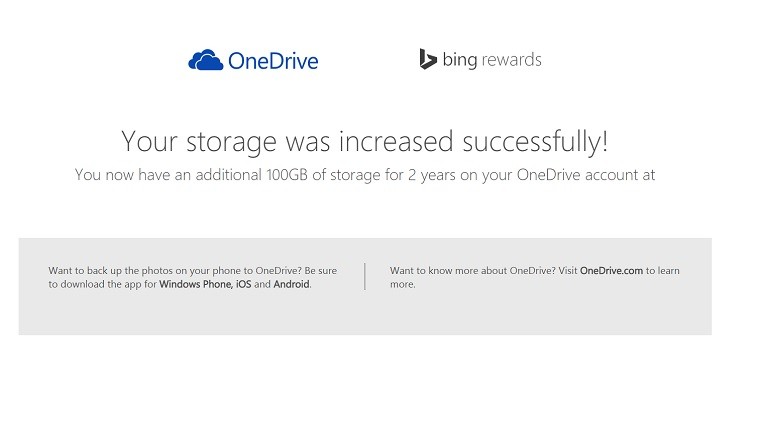760x421 pixels.
Task: Visit the OneDrive.com link
Action: pos(611,271)
